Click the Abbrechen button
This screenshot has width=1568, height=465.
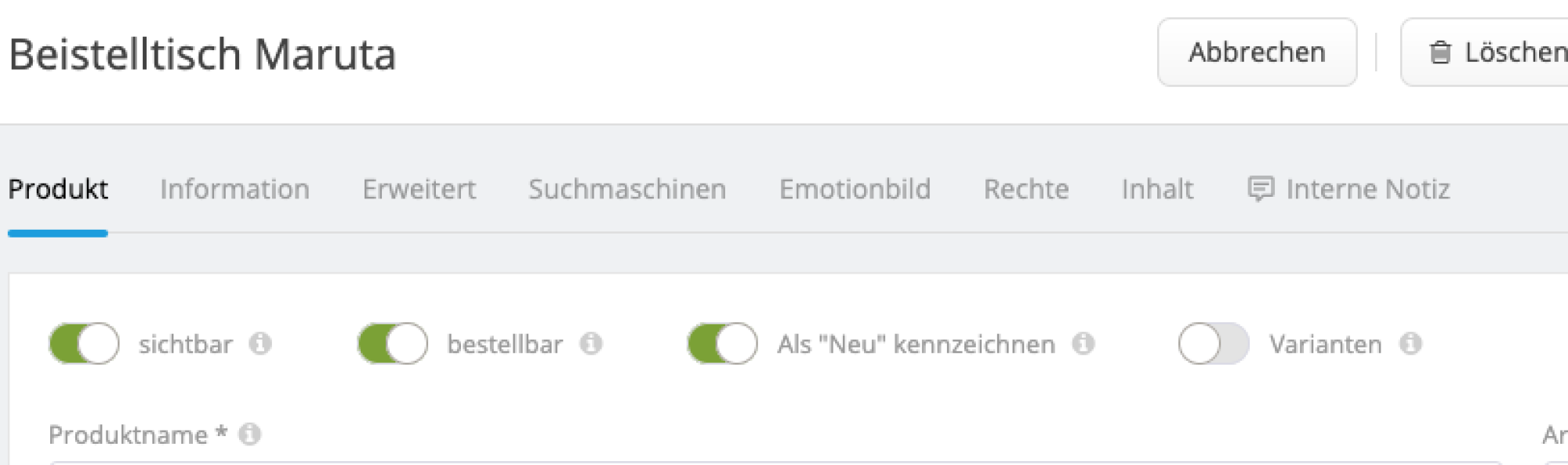tap(1258, 53)
